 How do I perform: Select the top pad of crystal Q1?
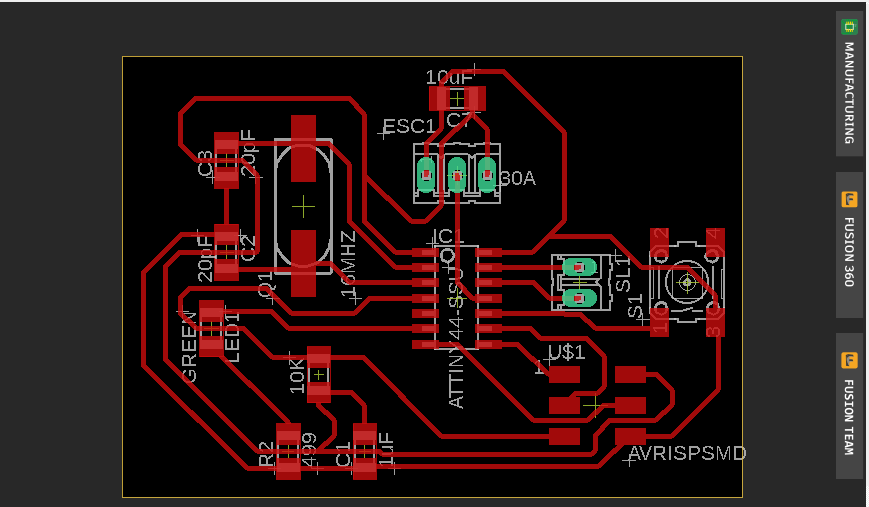[303, 148]
